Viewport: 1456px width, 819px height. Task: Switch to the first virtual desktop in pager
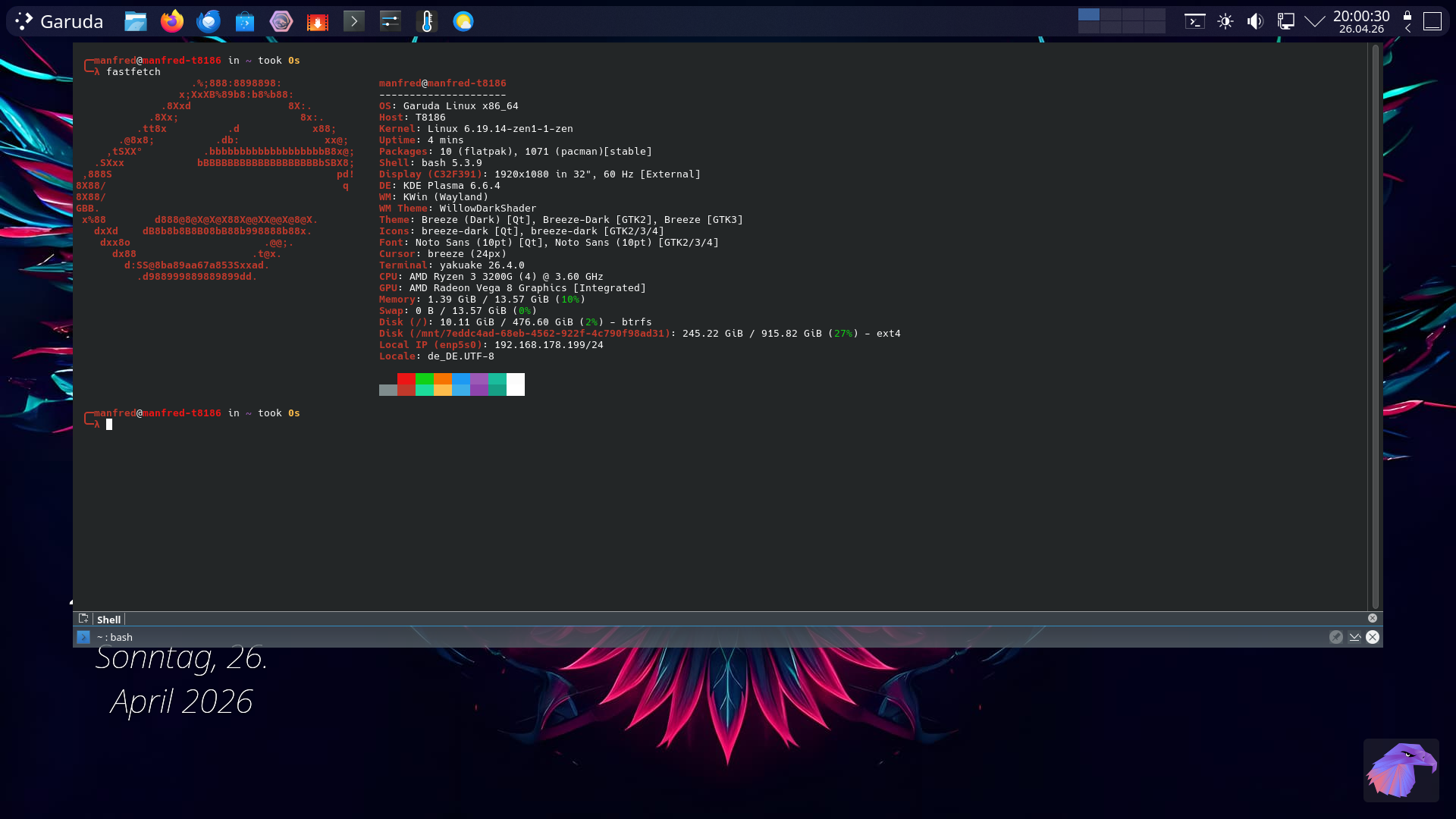coord(1089,14)
